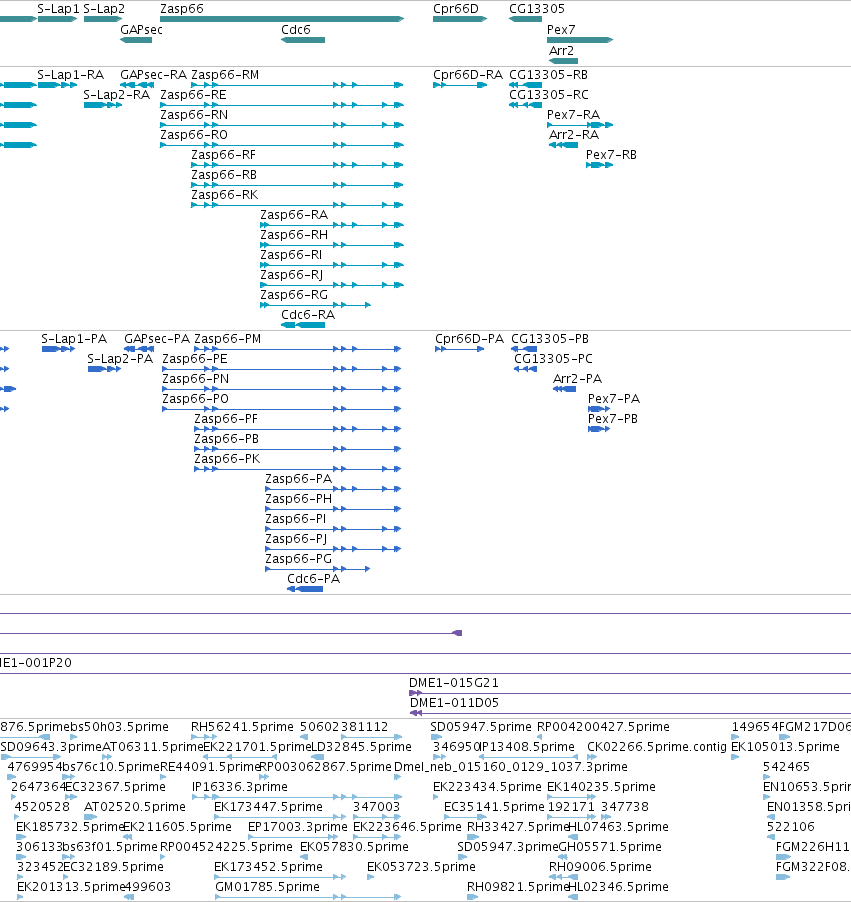
Task: Open EST EK105013.5prime
Action: click(785, 747)
